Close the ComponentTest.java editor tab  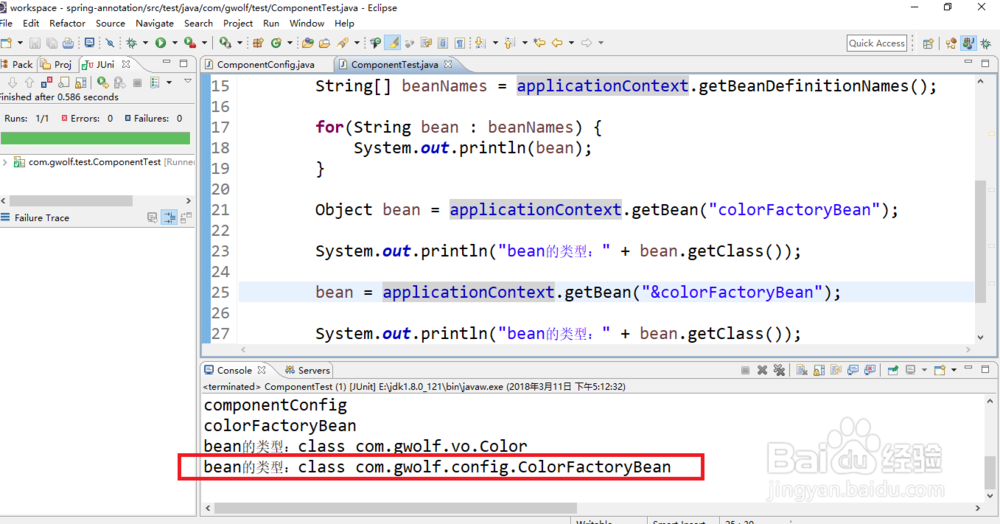pyautogui.click(x=448, y=64)
